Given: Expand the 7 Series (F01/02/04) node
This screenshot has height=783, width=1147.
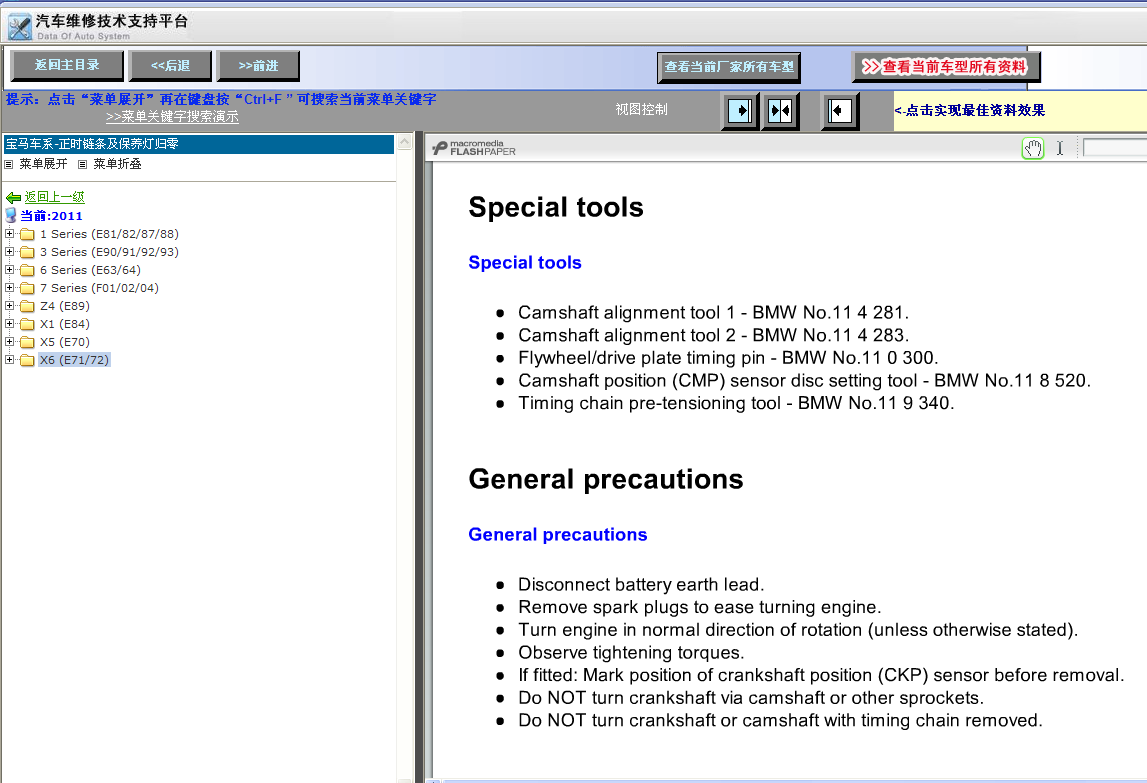Looking at the screenshot, I should pyautogui.click(x=10, y=288).
